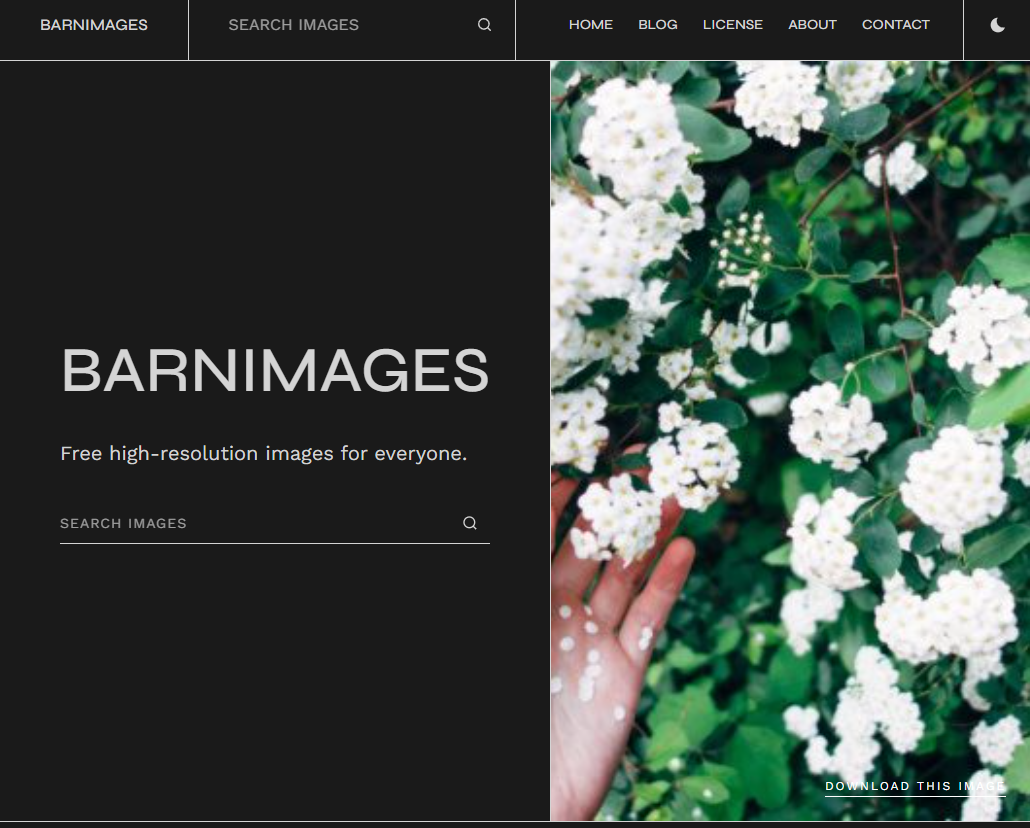Open the Blog menu item
The width and height of the screenshot is (1030, 828).
[658, 25]
